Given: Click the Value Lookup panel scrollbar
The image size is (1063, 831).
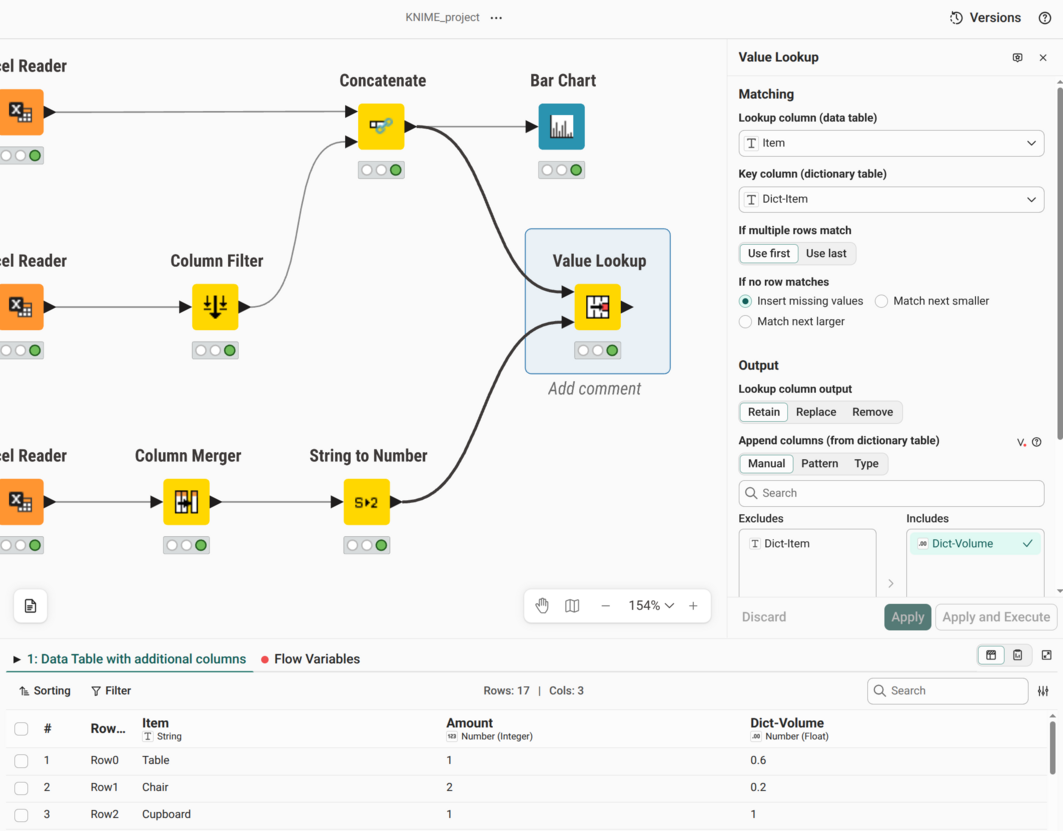Looking at the screenshot, I should pyautogui.click(x=1059, y=264).
